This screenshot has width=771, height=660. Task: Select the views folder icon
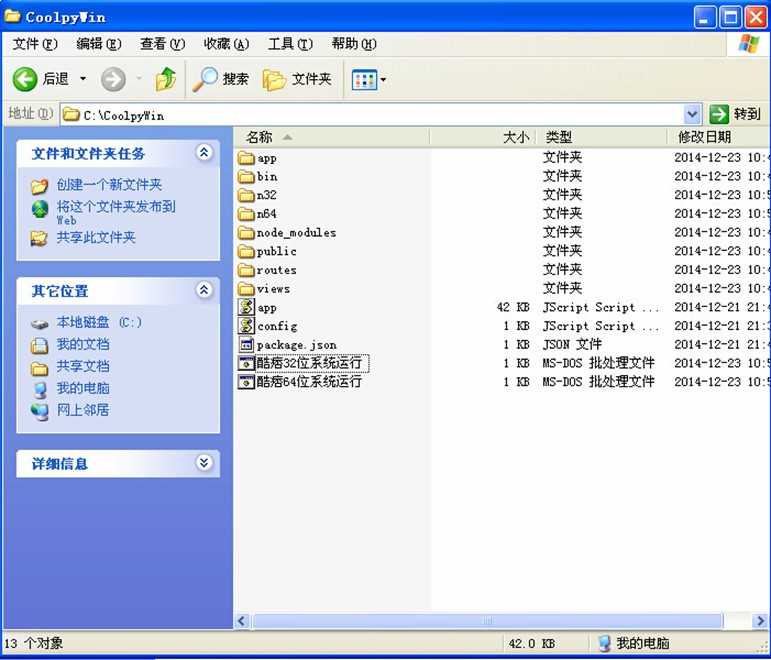tap(246, 289)
